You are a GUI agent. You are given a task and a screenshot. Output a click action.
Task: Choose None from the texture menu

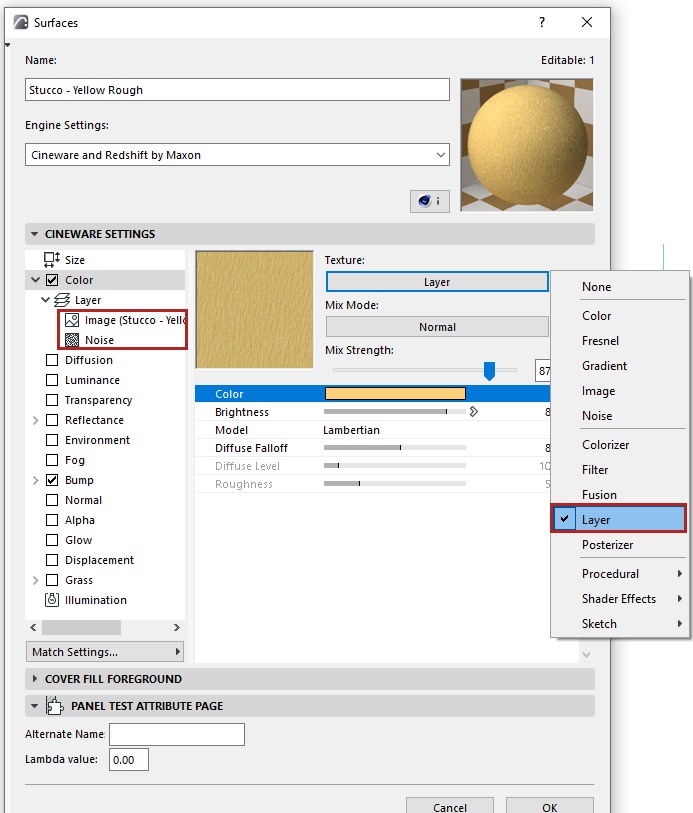(x=619, y=287)
